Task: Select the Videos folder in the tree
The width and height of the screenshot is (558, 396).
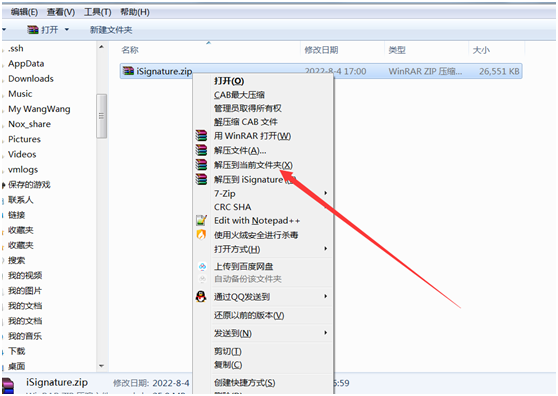Action: point(22,154)
